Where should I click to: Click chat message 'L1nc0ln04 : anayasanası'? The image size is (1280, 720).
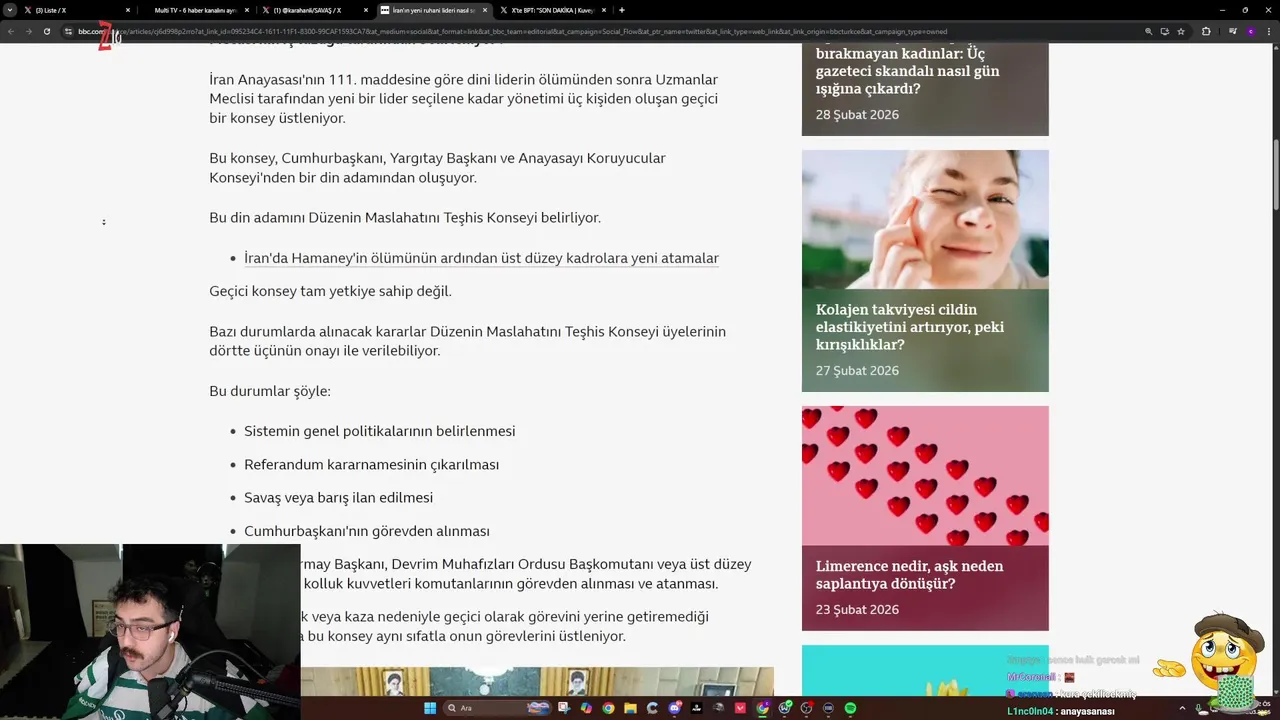point(1060,711)
